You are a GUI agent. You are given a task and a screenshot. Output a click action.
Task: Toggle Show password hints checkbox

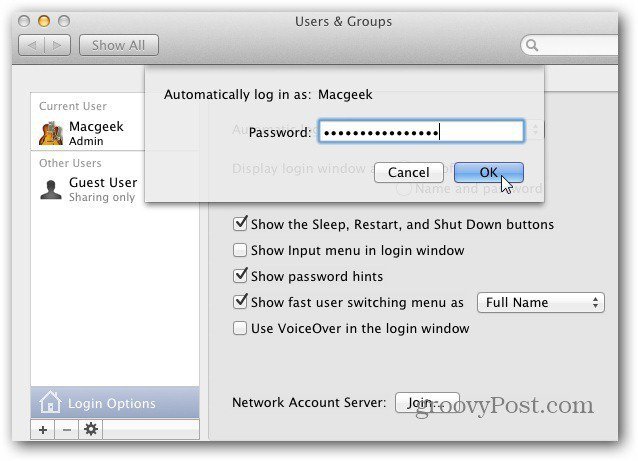click(240, 276)
